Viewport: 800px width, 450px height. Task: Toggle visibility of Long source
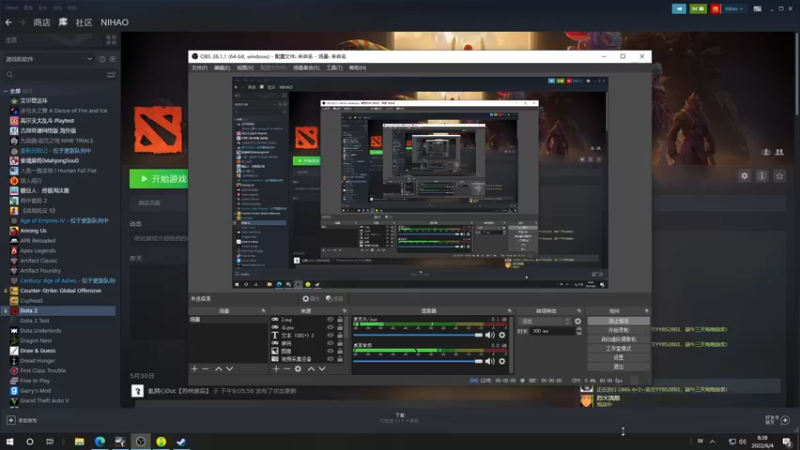click(x=330, y=319)
